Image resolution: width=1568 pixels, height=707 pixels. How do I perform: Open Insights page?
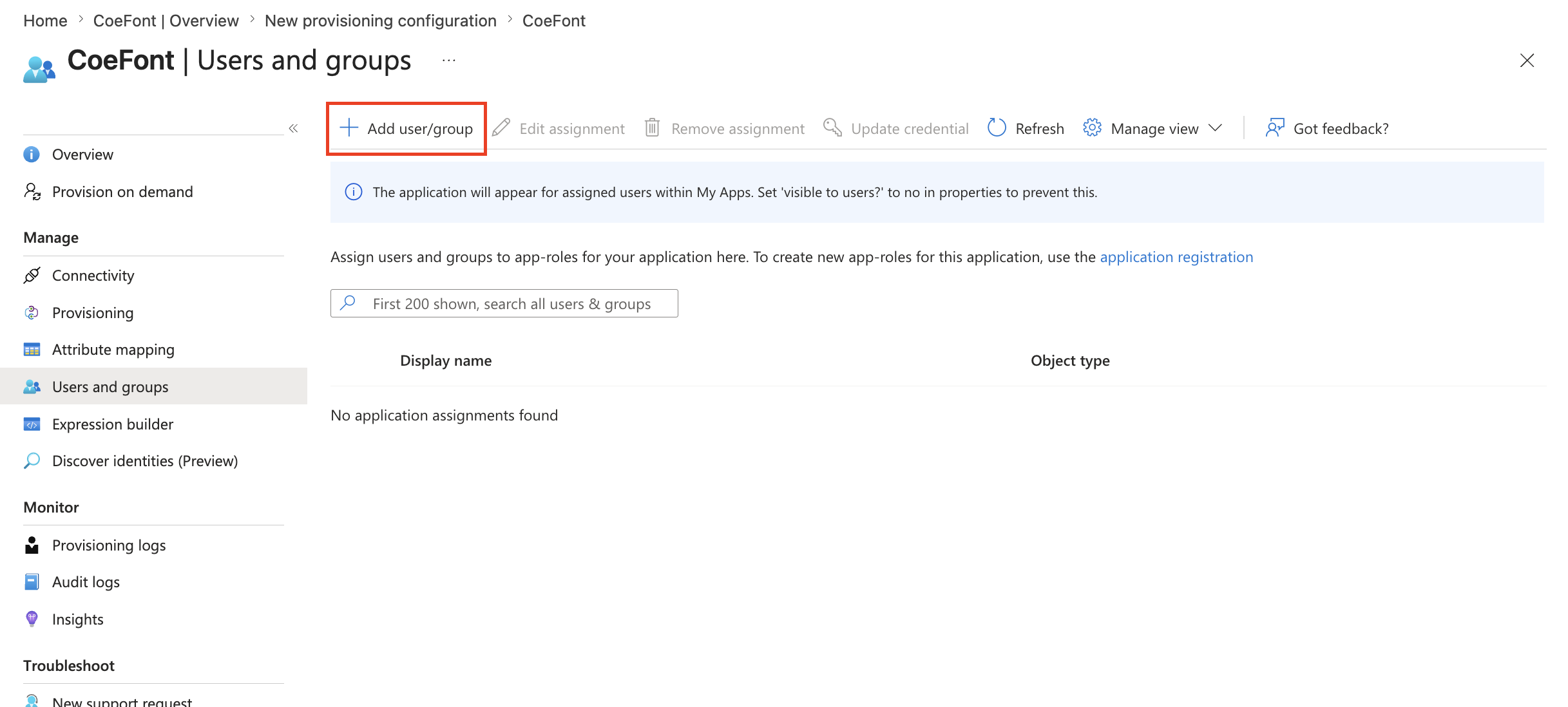click(x=153, y=619)
